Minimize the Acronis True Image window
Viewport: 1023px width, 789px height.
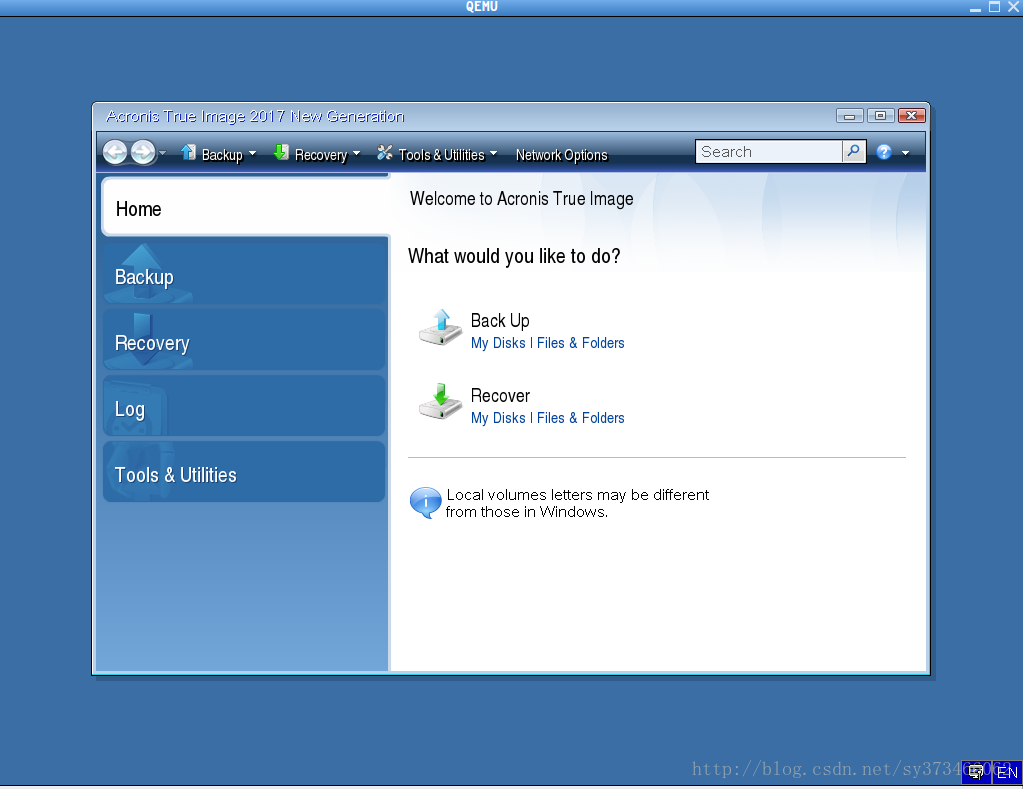pos(849,116)
